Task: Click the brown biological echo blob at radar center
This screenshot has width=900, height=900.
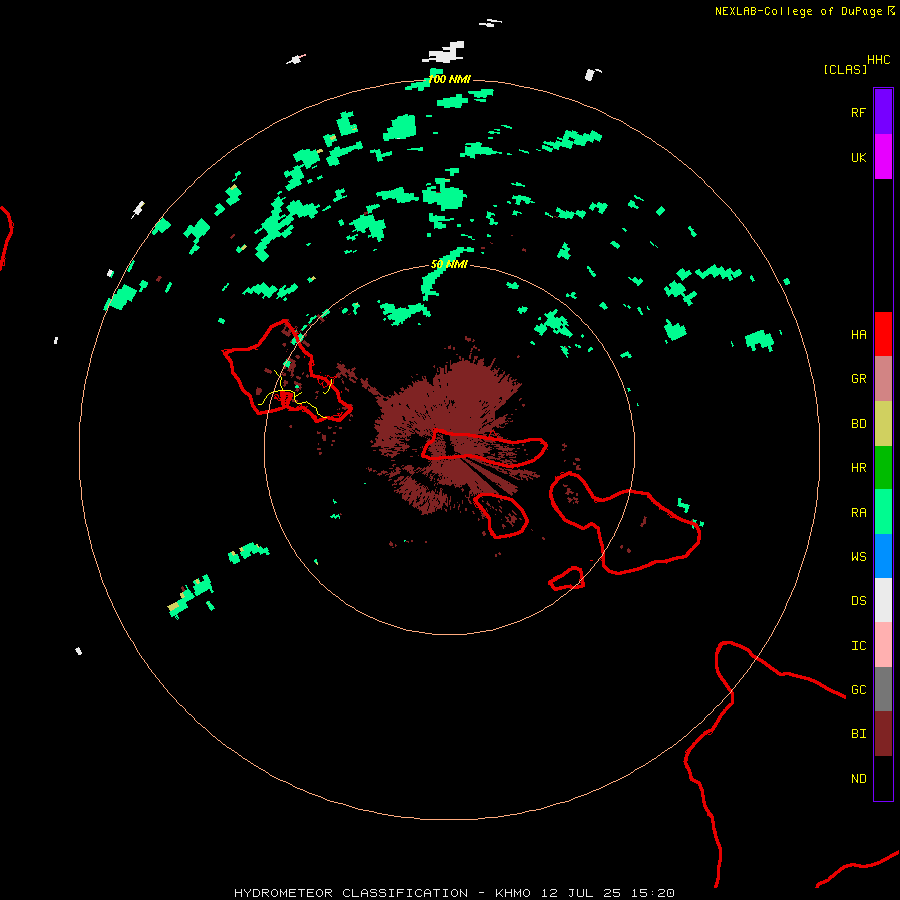Action: 453,436
